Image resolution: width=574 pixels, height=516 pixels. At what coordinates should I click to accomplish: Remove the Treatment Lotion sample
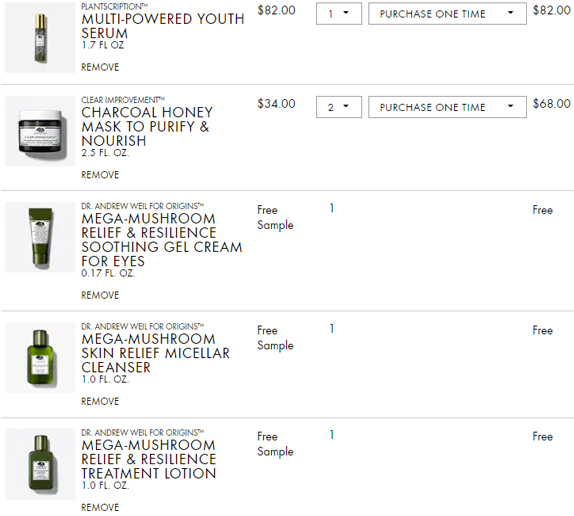pyautogui.click(x=100, y=507)
